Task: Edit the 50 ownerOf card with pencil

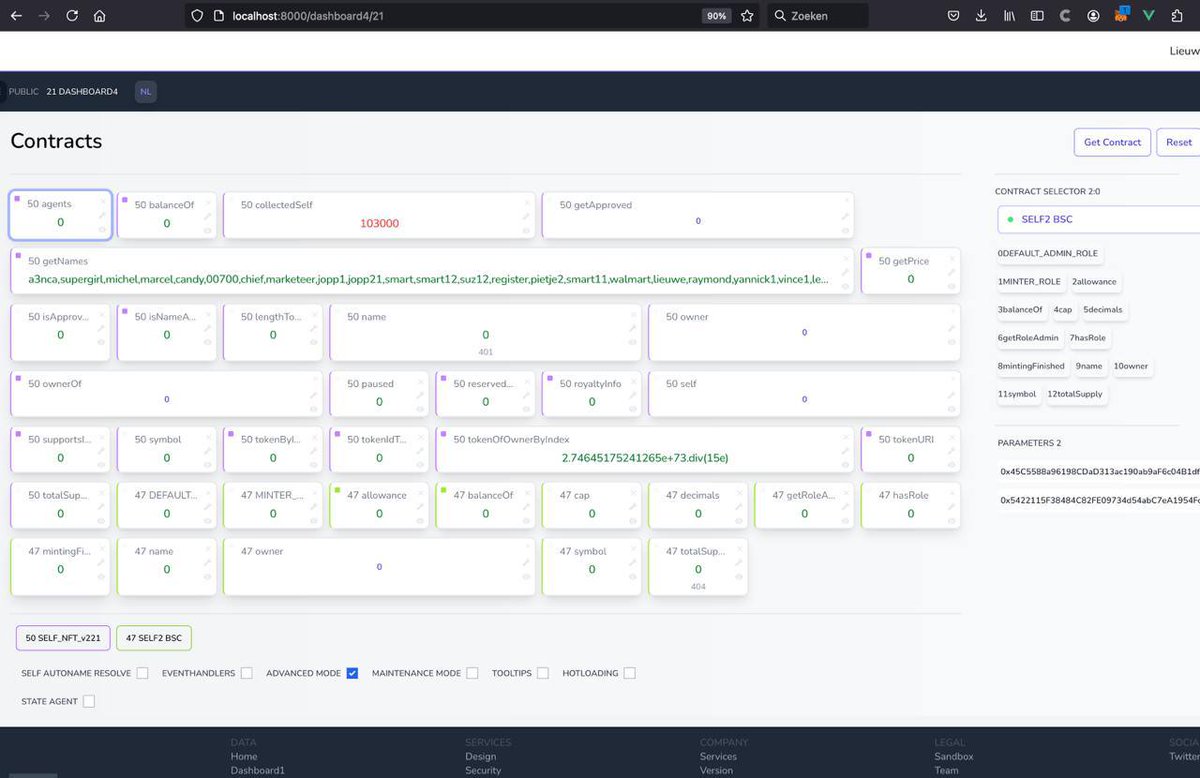Action: coord(314,395)
